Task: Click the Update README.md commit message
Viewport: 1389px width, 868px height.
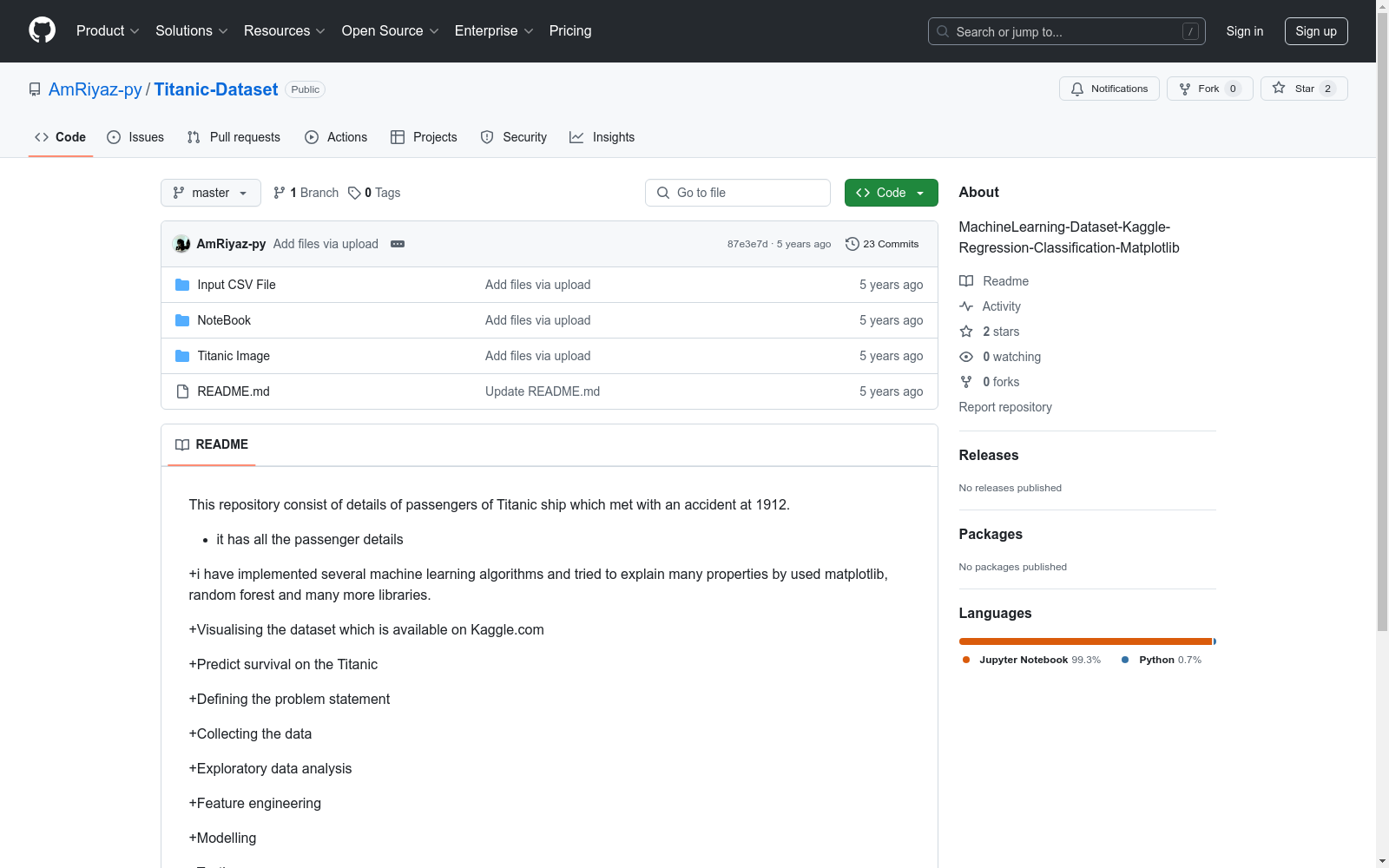Action: [x=543, y=391]
